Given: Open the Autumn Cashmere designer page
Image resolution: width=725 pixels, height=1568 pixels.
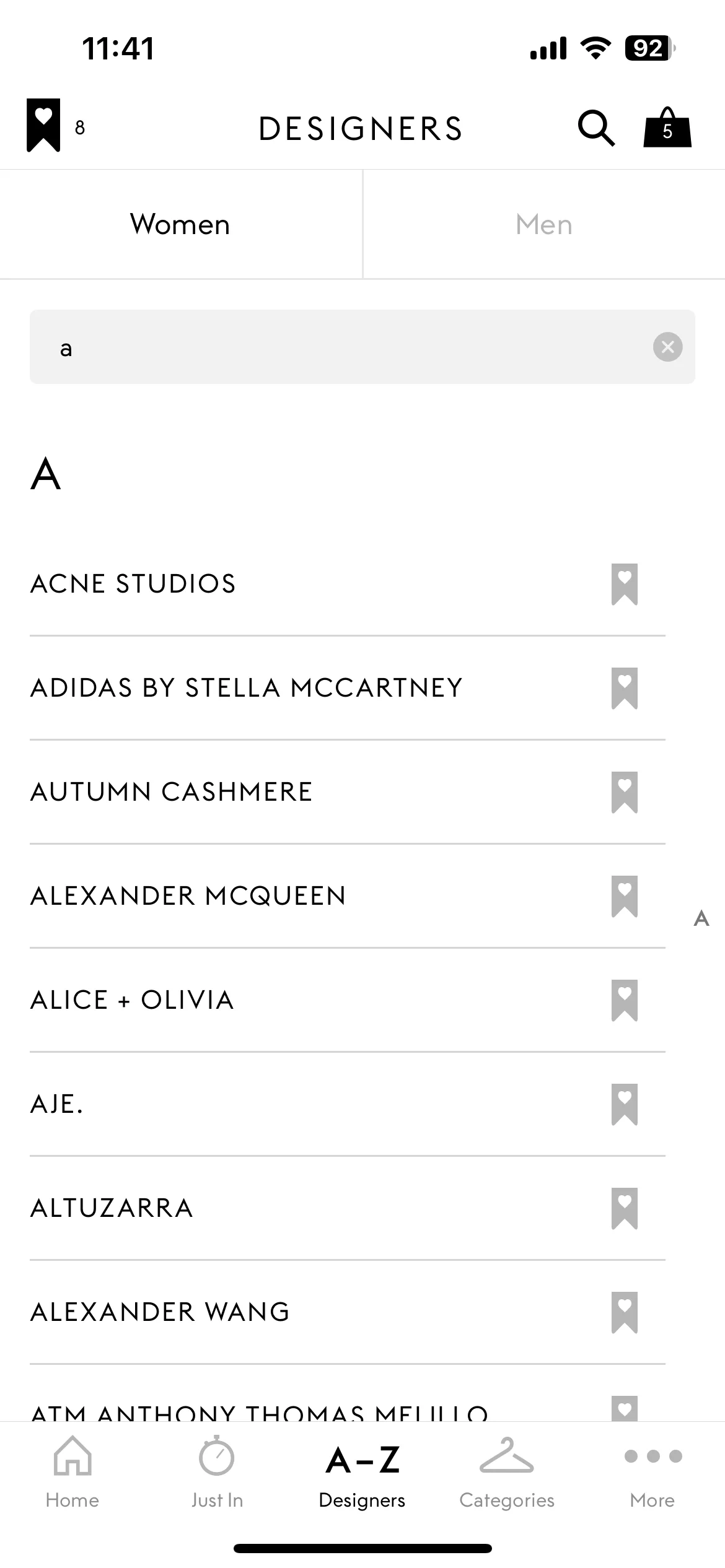Looking at the screenshot, I should [172, 792].
